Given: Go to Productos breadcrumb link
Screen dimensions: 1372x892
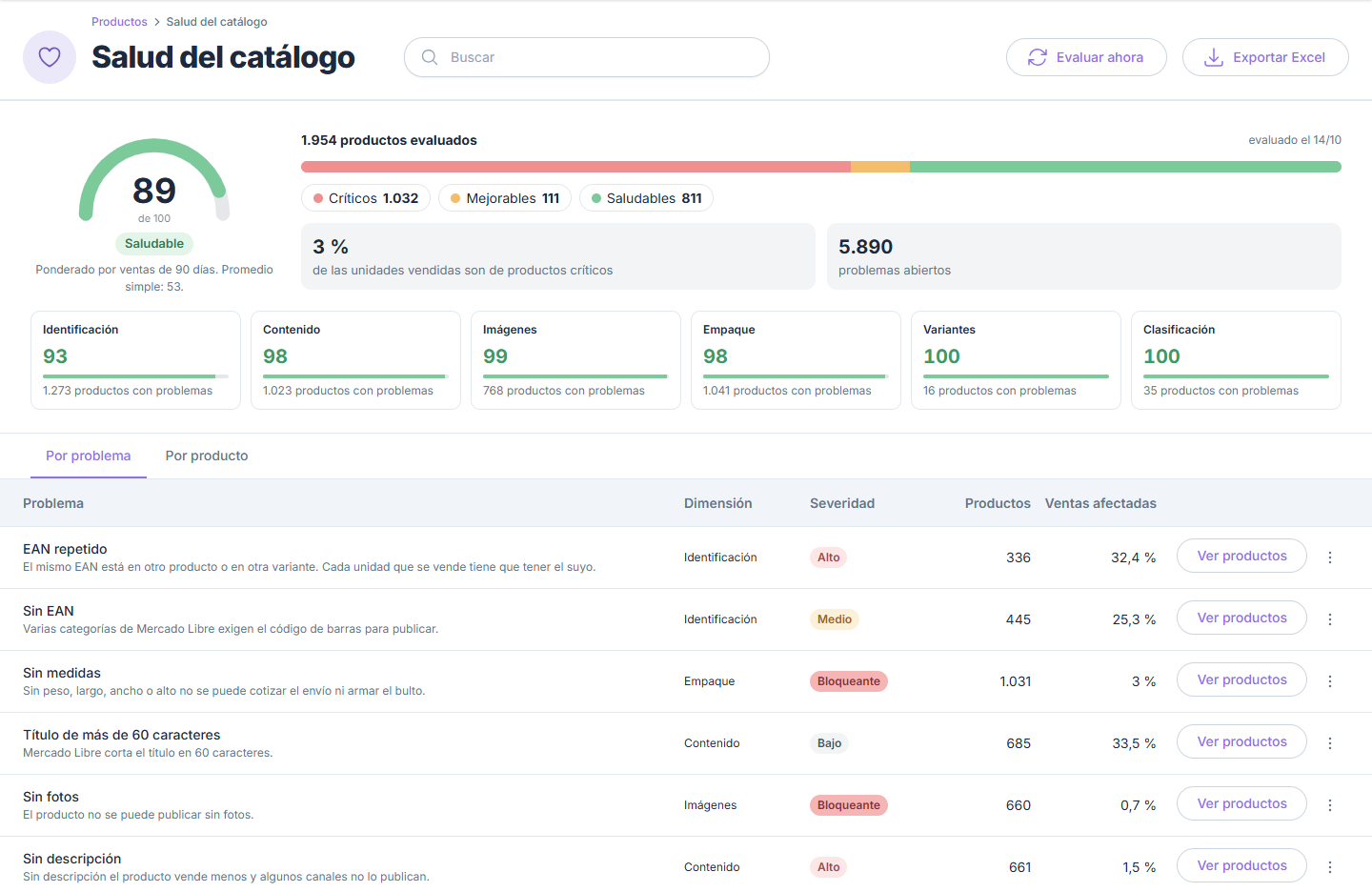Looking at the screenshot, I should (x=119, y=22).
